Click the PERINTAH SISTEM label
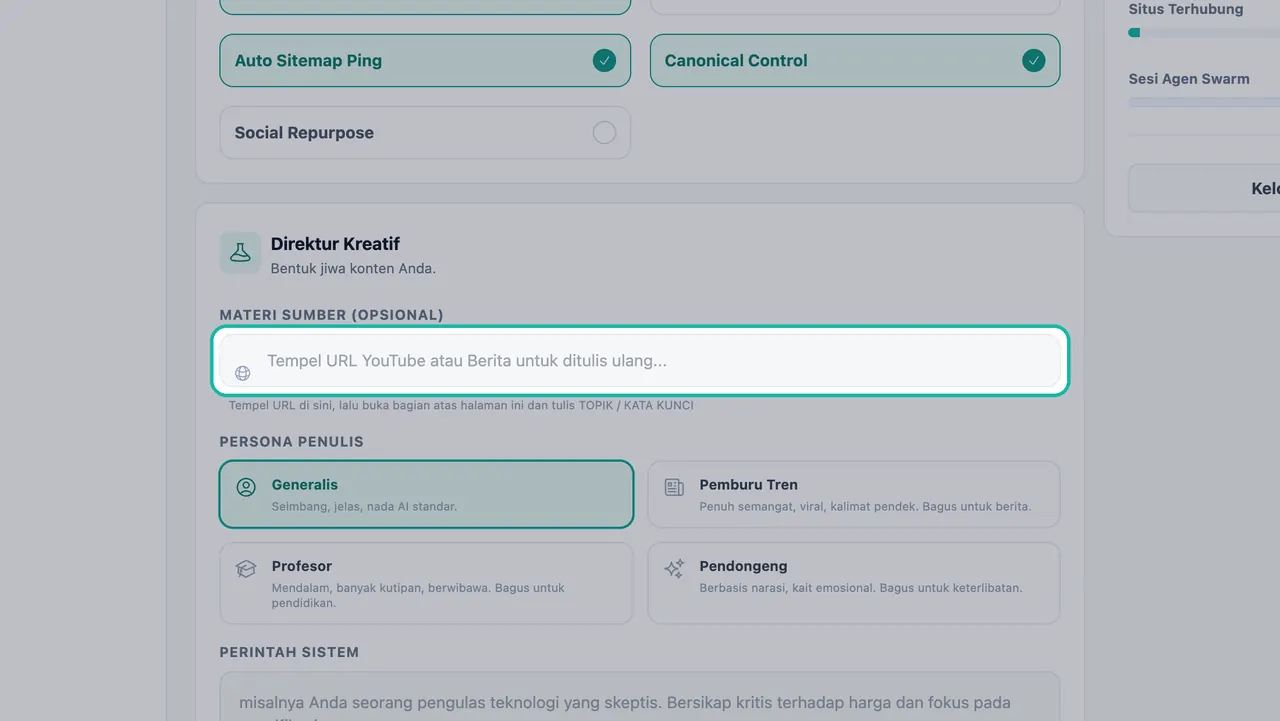 coord(289,652)
